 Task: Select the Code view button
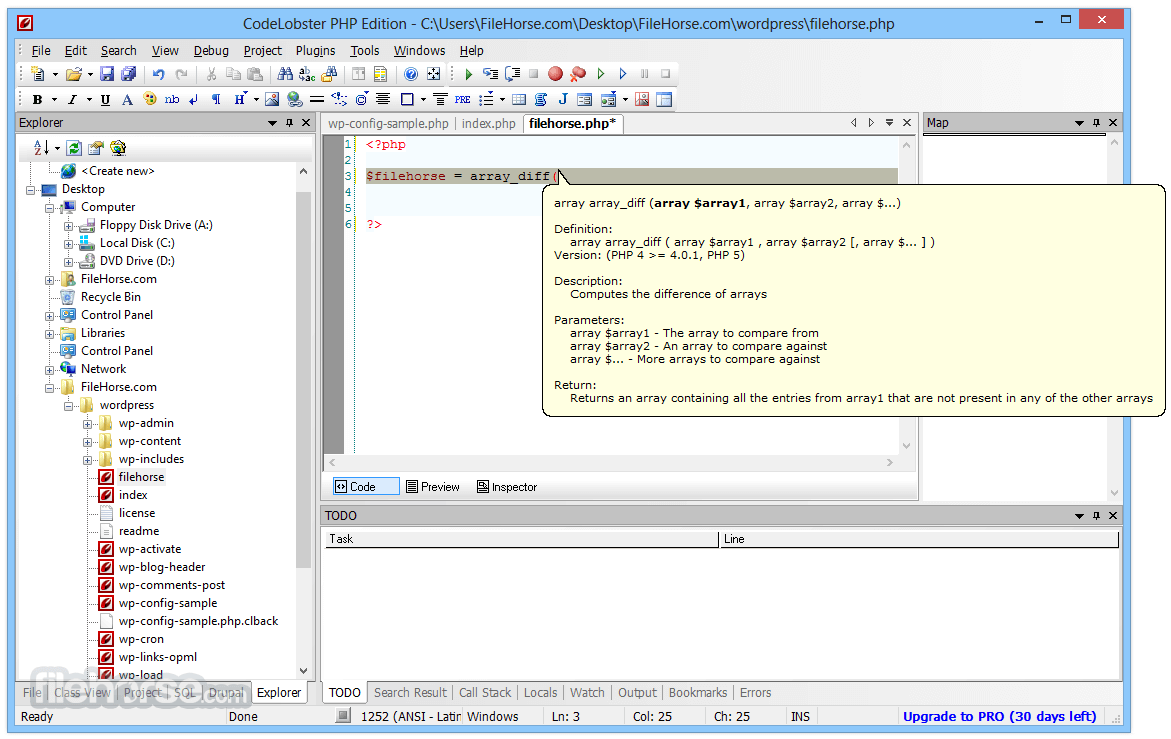366,487
